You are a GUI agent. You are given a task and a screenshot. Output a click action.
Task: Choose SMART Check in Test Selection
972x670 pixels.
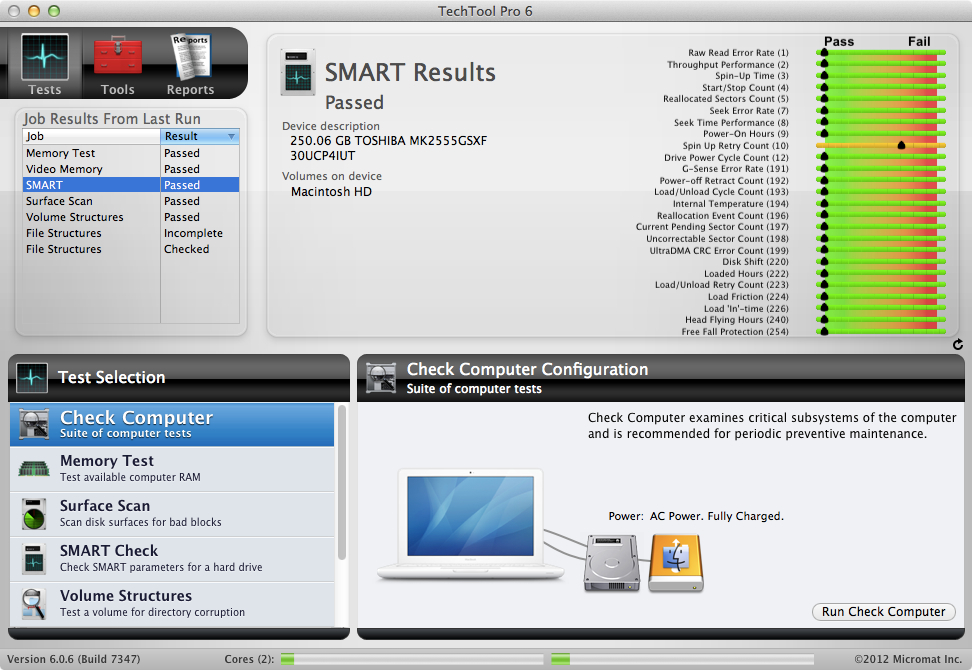[172, 559]
